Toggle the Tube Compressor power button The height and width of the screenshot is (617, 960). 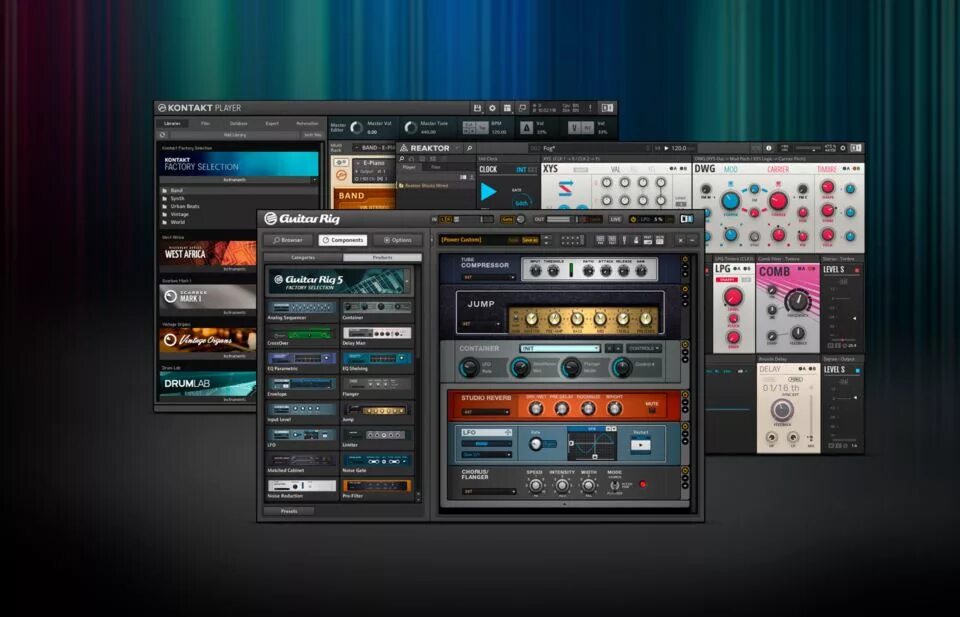pyautogui.click(x=685, y=258)
